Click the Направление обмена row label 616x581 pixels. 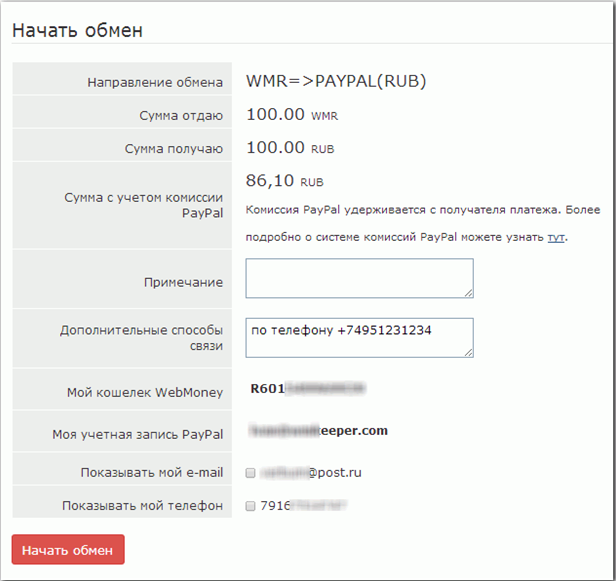pyautogui.click(x=155, y=82)
